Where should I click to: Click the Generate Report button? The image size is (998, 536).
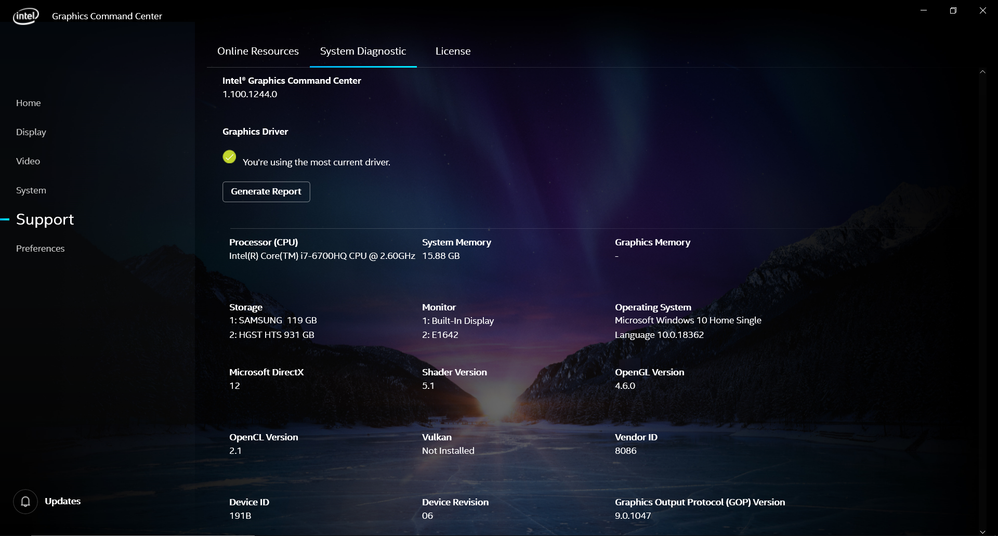coord(266,192)
